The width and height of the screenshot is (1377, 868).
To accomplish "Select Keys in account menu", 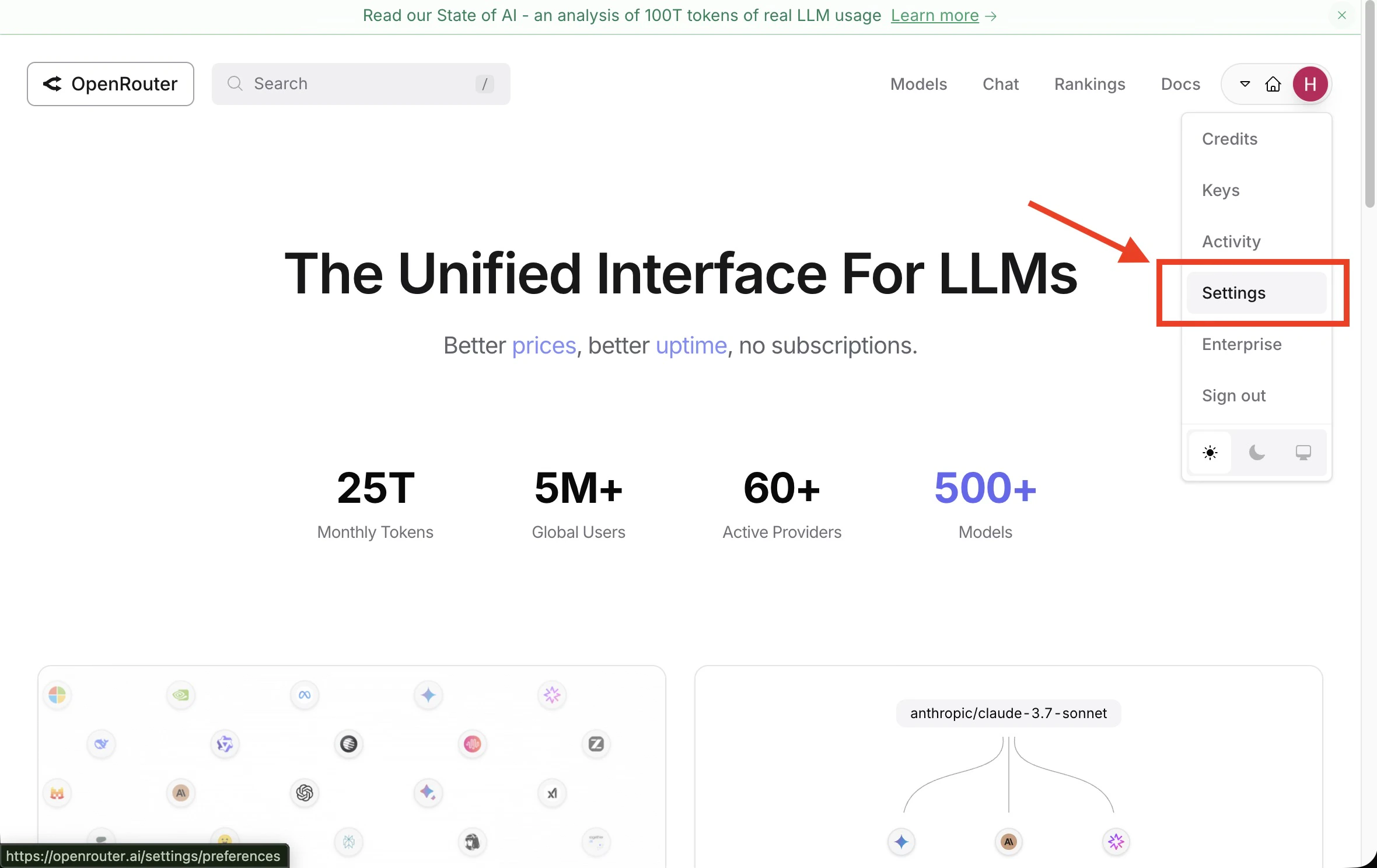I will [x=1221, y=190].
